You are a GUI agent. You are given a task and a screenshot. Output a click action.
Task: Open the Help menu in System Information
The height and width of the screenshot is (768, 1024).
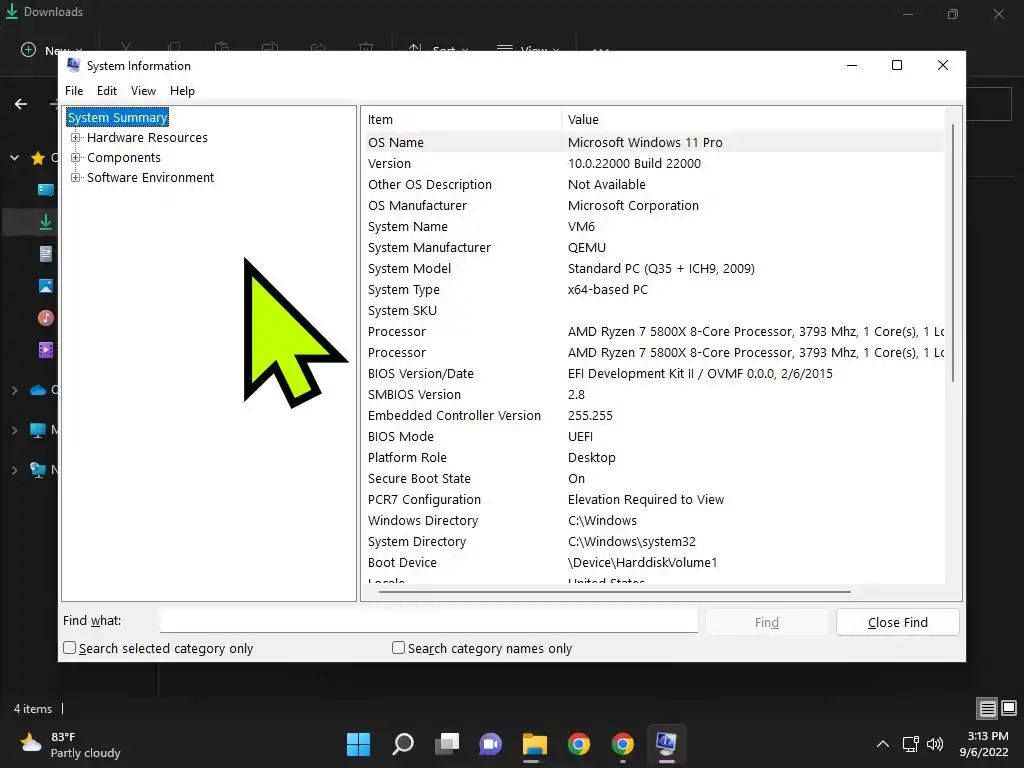coord(182,91)
